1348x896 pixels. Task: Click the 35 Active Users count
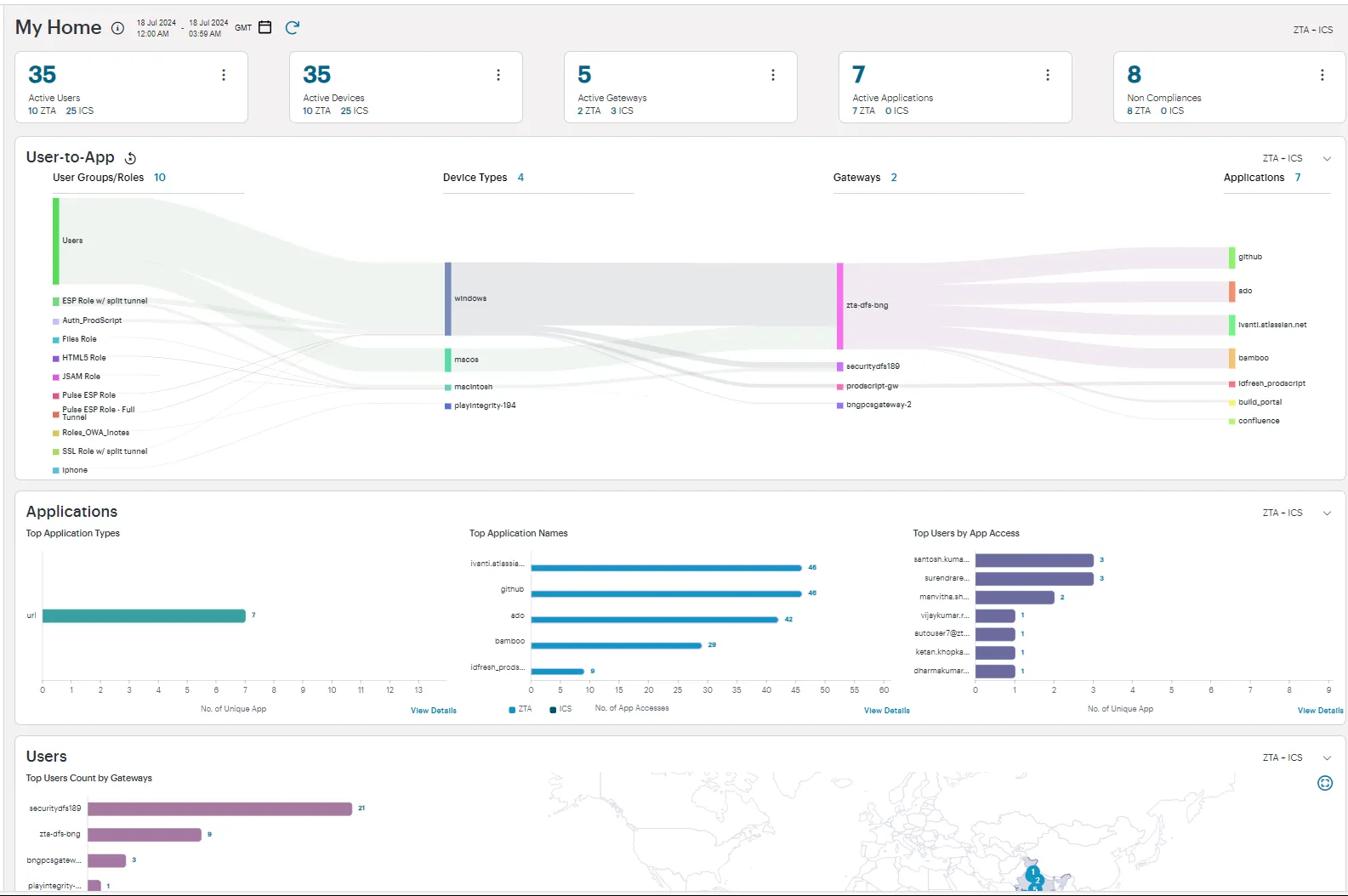(x=43, y=75)
